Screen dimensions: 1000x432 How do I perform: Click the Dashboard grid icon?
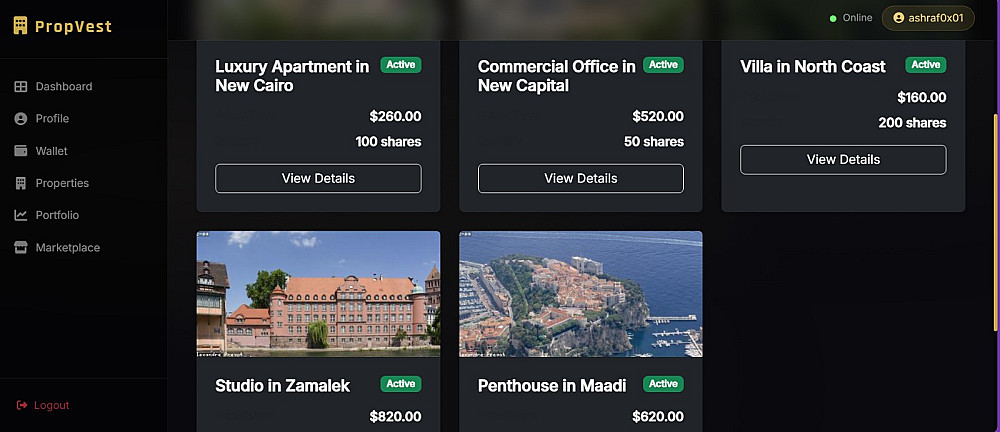(20, 87)
